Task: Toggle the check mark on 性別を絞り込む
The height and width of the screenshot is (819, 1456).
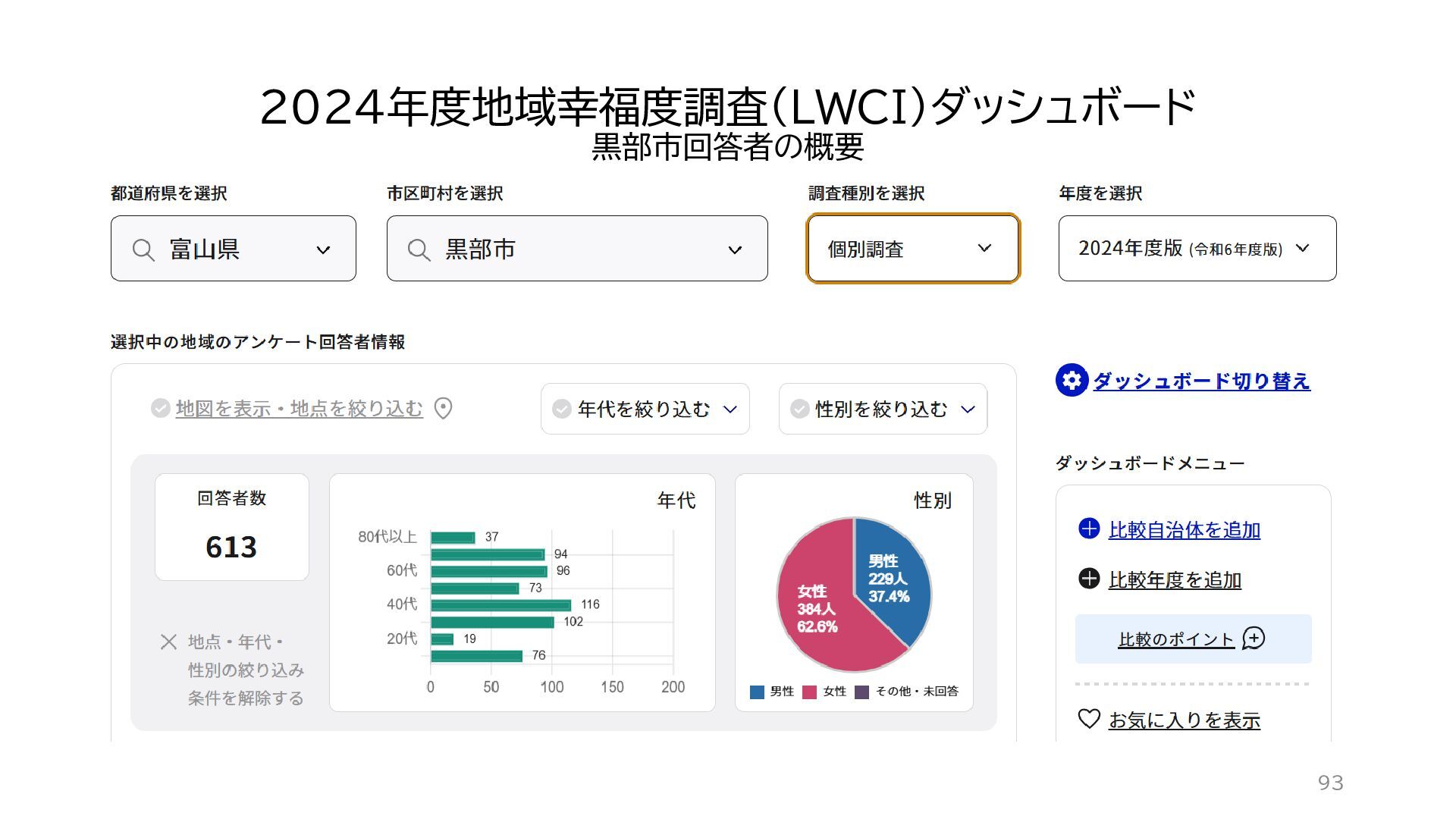Action: (x=799, y=409)
